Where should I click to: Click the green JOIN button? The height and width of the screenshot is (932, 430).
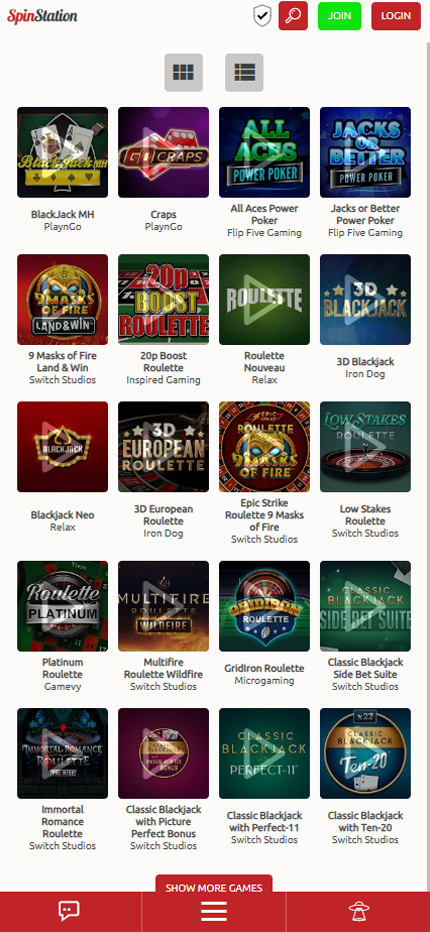click(x=340, y=16)
